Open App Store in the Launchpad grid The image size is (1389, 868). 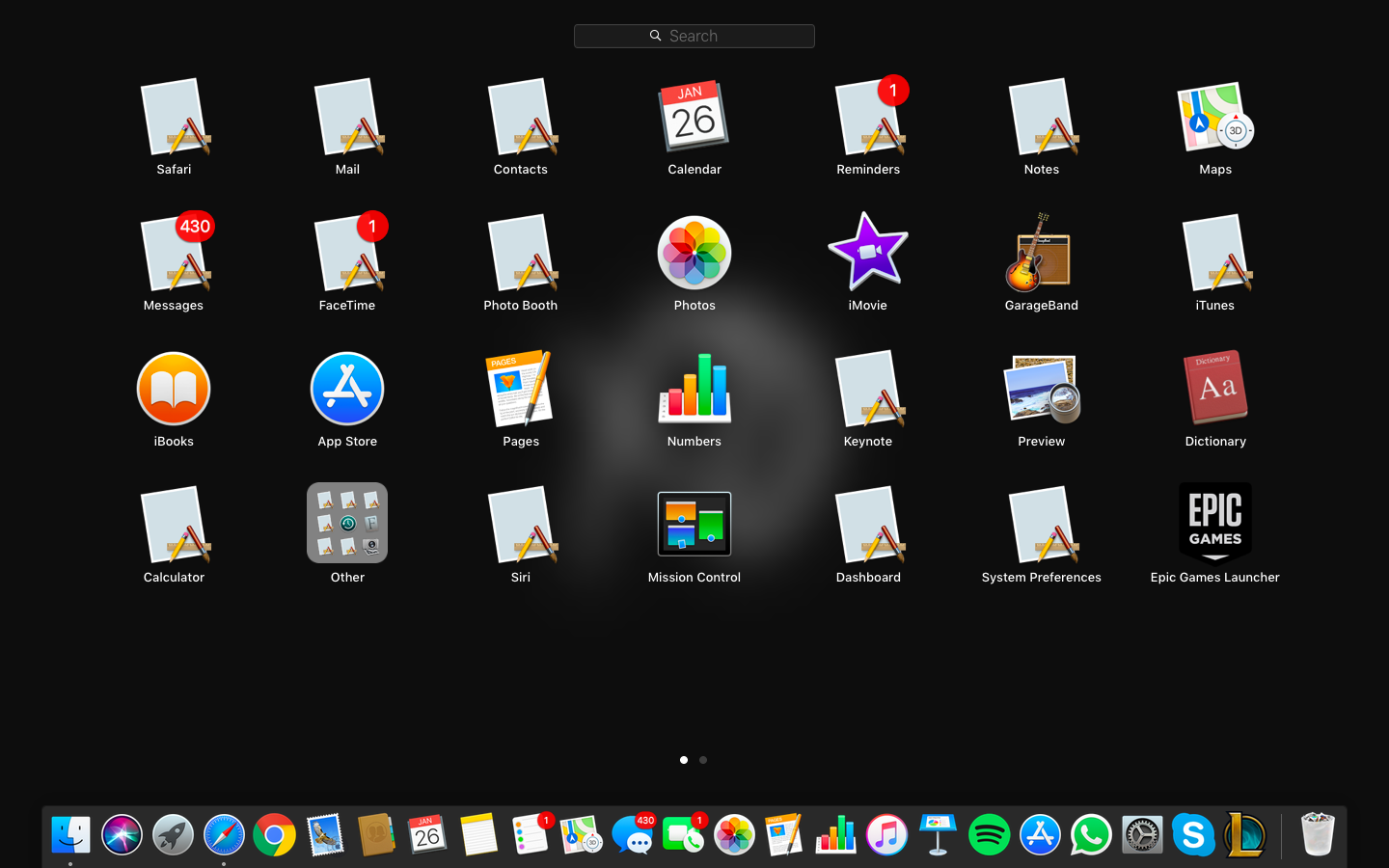pos(347,390)
